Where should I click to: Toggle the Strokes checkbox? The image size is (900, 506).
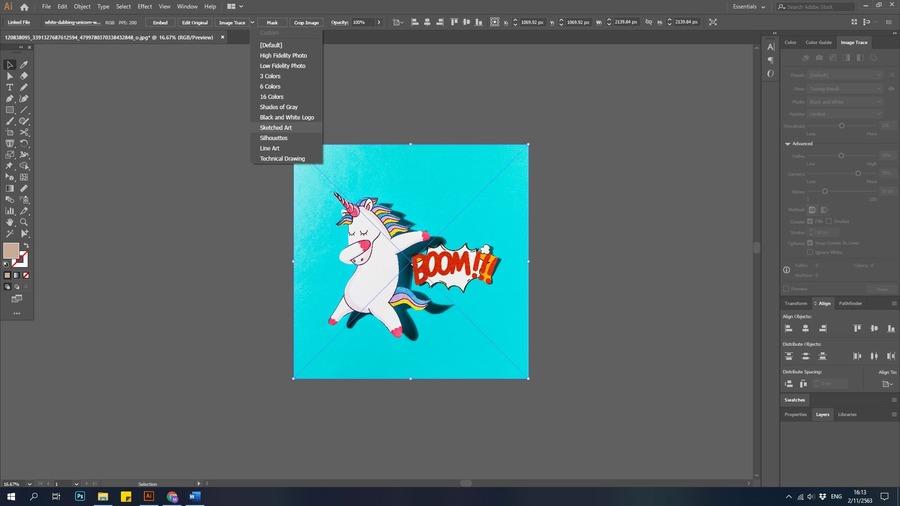coord(829,221)
